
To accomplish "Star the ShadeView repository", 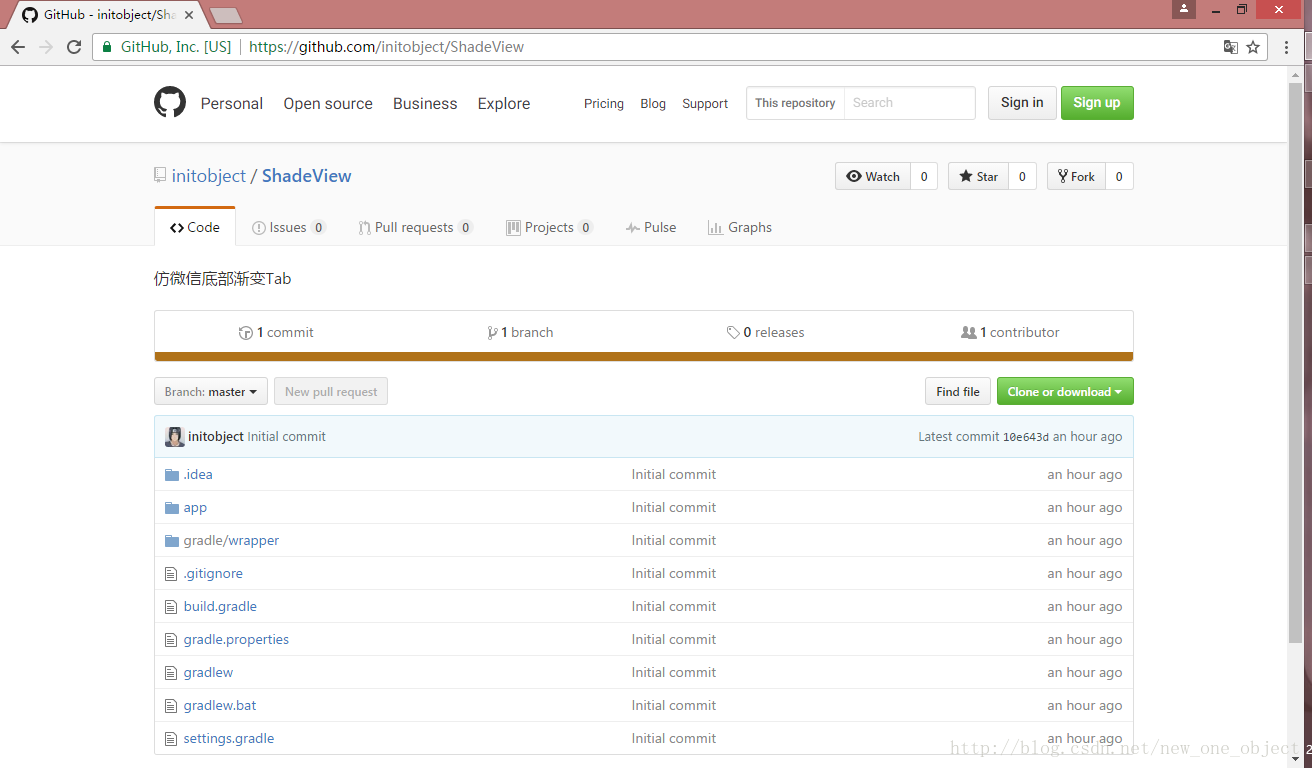I will 978,176.
